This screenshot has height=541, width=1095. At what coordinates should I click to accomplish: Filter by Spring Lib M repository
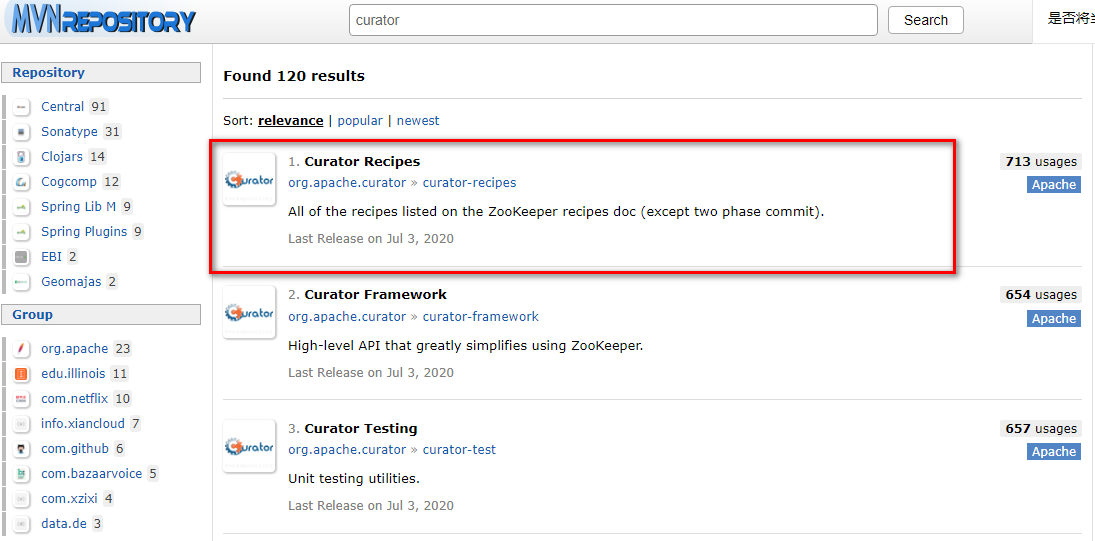pyautogui.click(x=79, y=207)
